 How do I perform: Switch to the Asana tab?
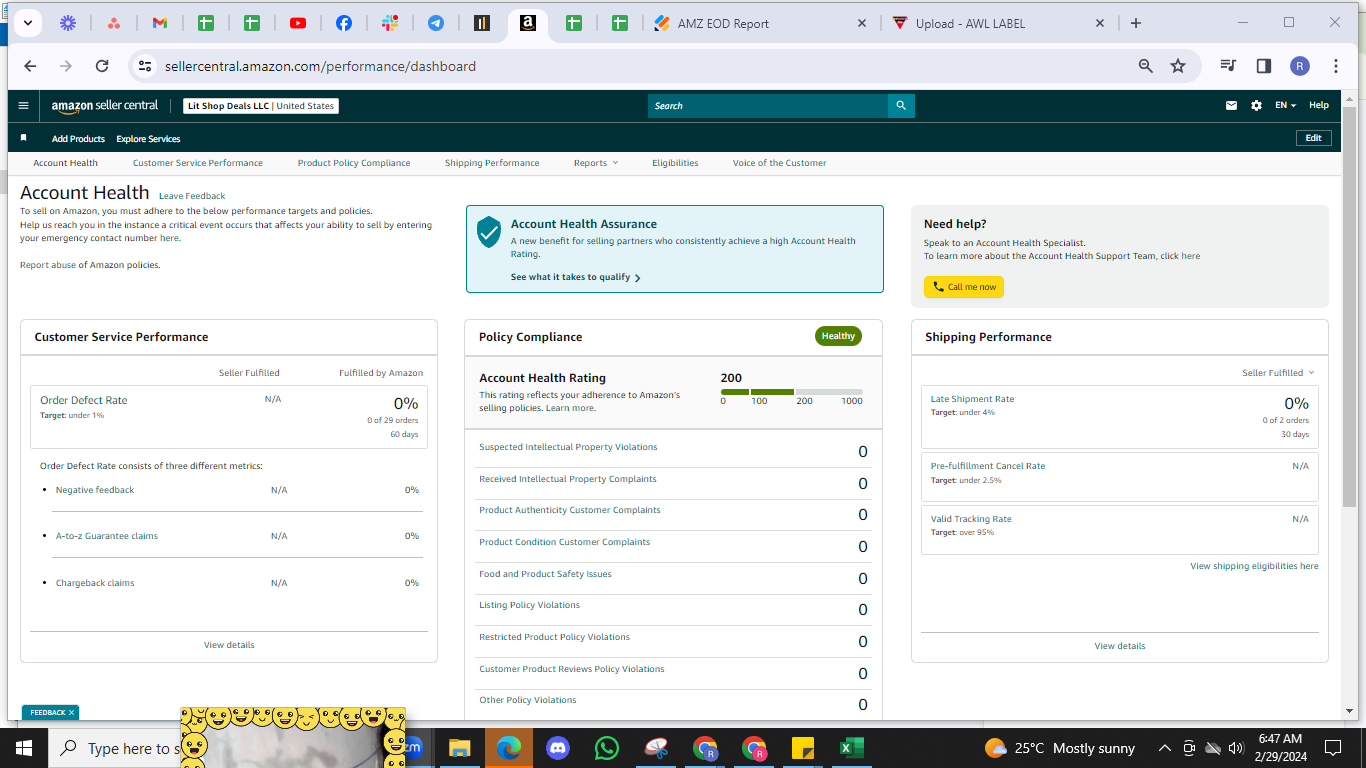tap(114, 23)
